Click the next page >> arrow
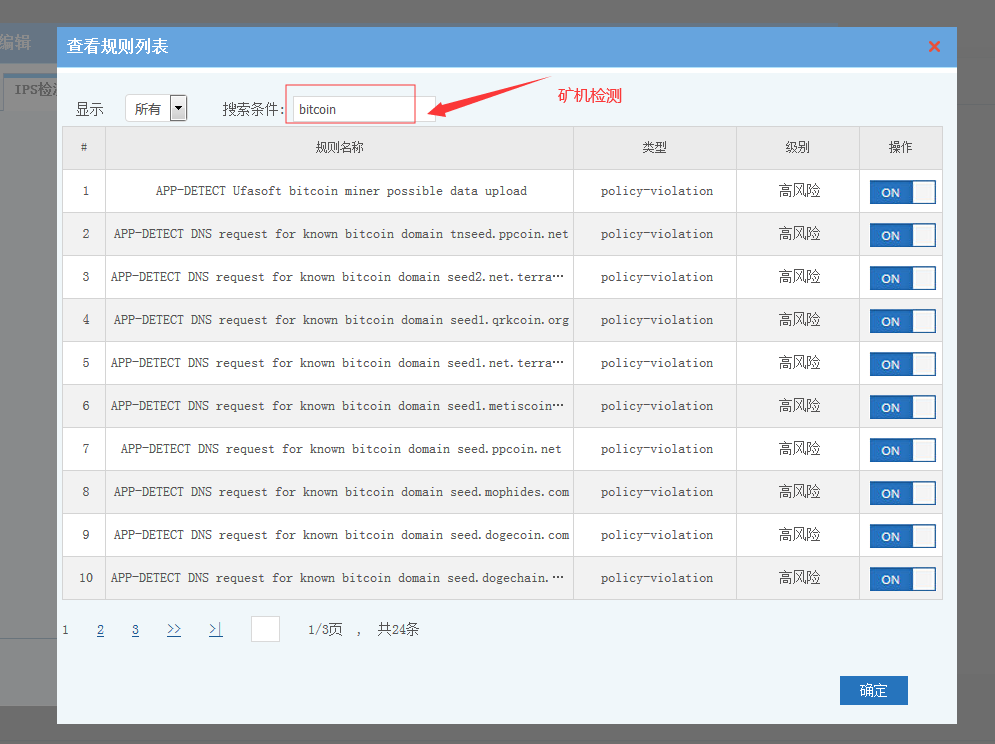 pyautogui.click(x=174, y=630)
